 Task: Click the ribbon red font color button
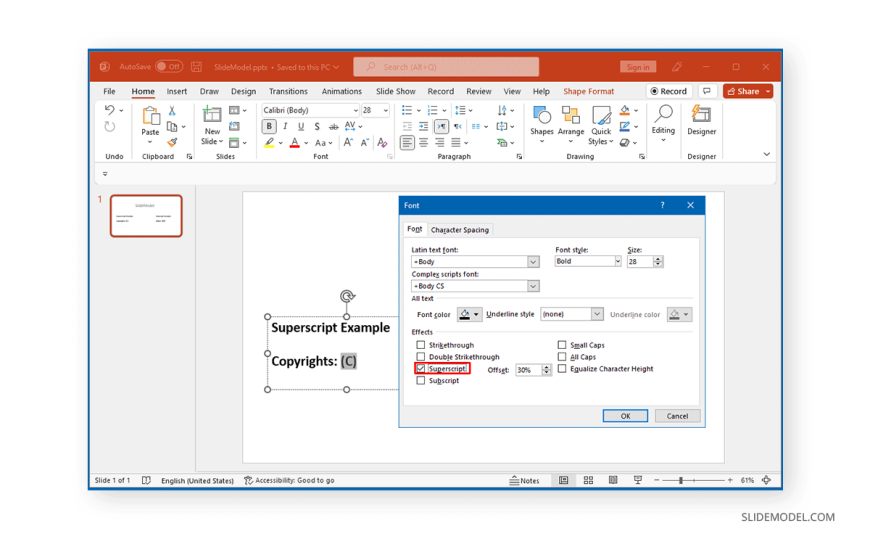295,143
